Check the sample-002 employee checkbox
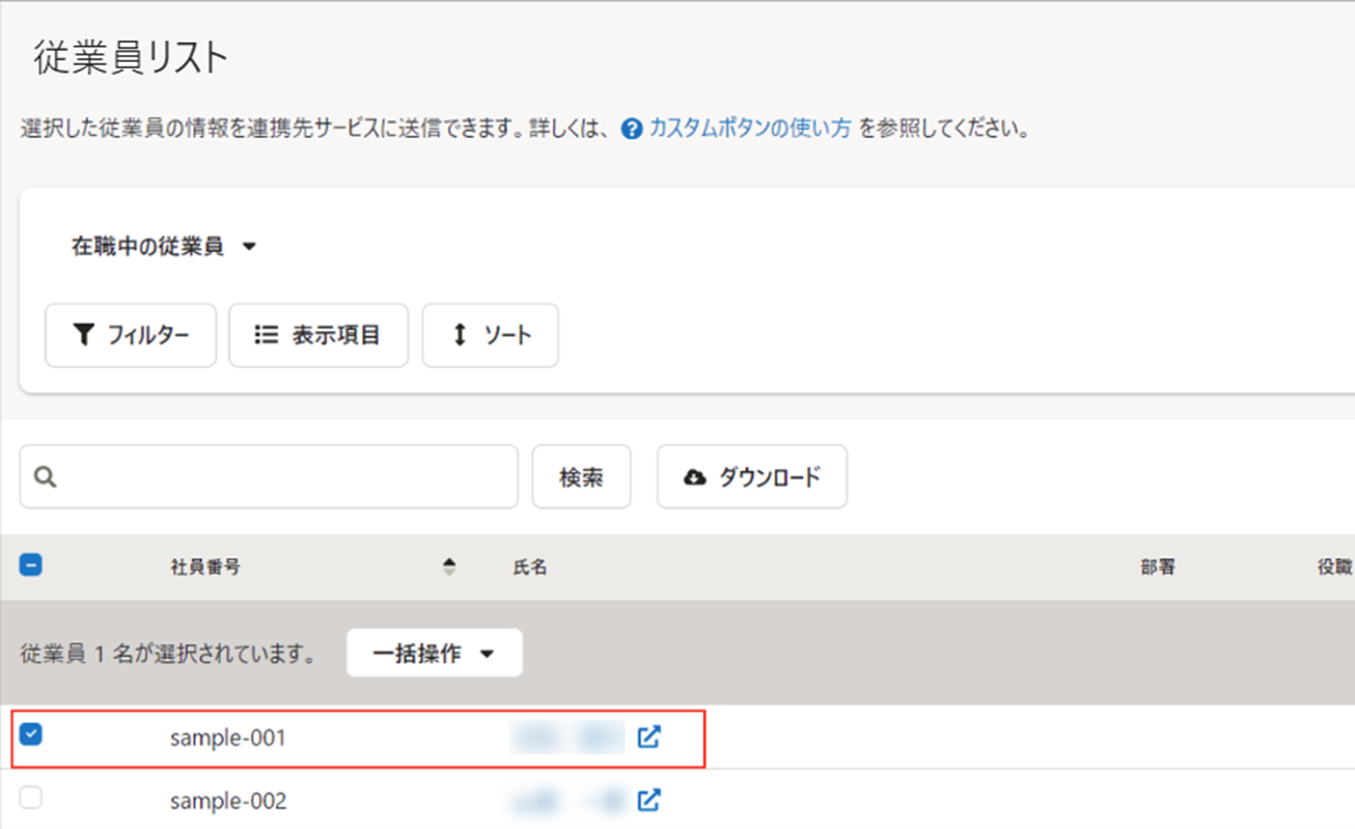 pyautogui.click(x=32, y=798)
